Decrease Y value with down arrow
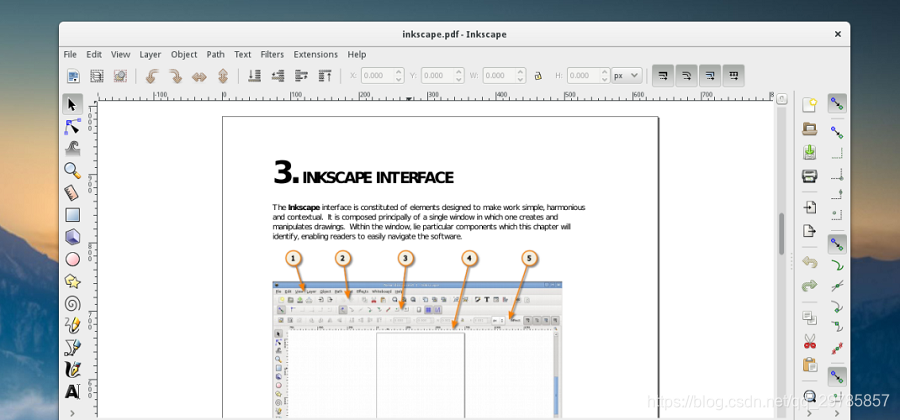Image resolution: width=900 pixels, height=420 pixels. [x=459, y=79]
